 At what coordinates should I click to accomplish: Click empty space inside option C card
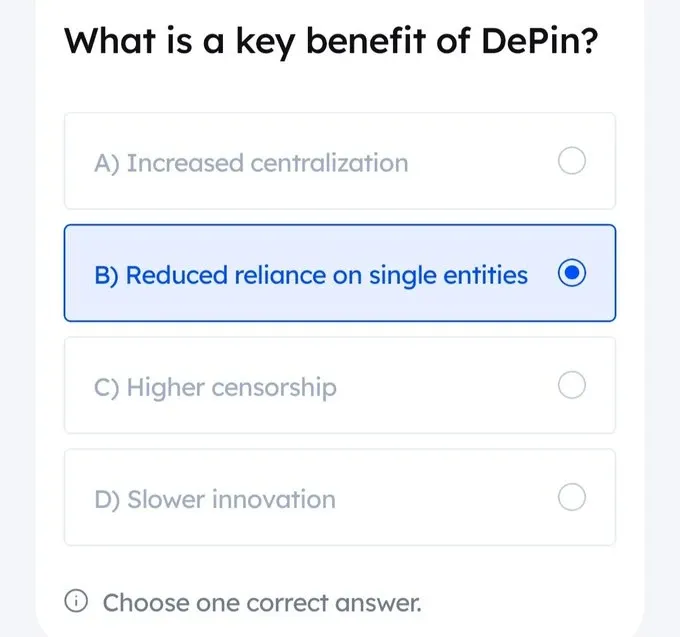click(450, 387)
